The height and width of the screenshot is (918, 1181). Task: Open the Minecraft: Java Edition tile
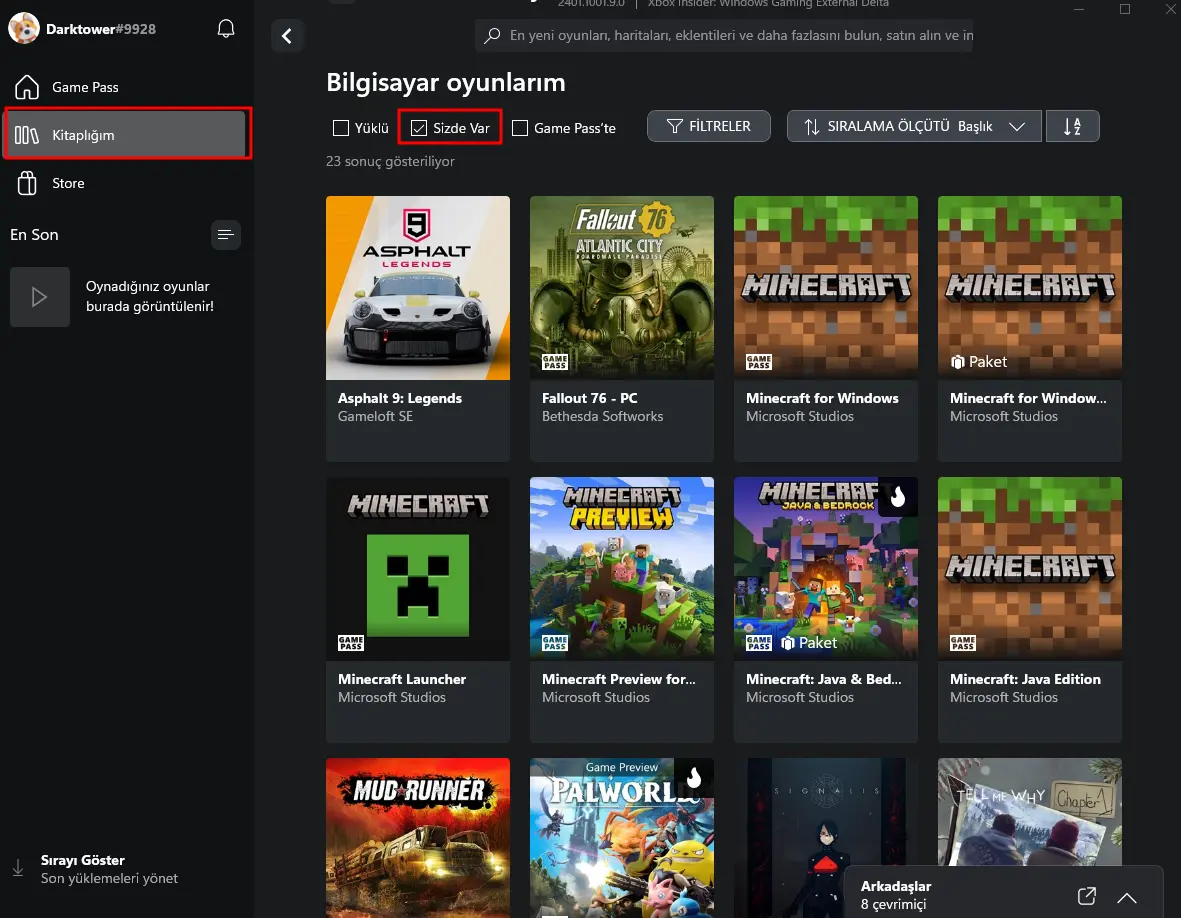click(1030, 609)
